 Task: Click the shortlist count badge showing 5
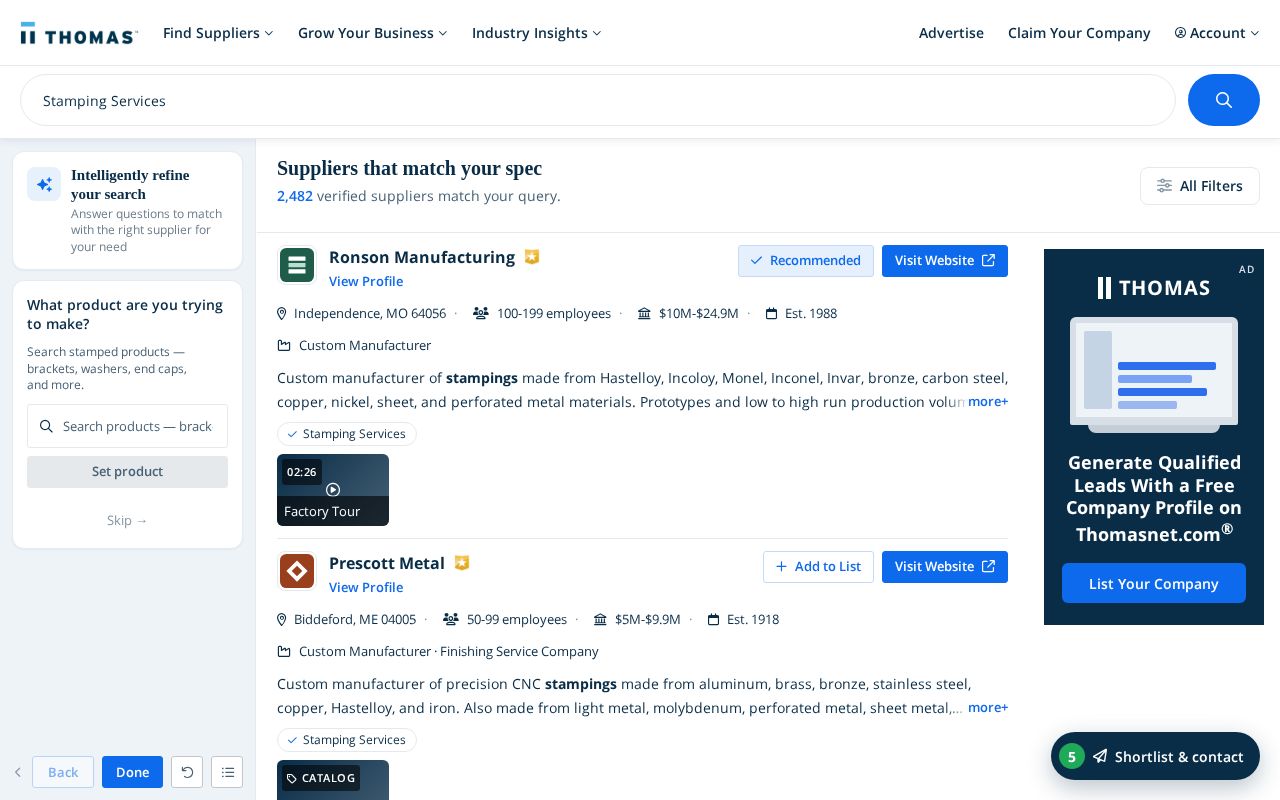1072,756
